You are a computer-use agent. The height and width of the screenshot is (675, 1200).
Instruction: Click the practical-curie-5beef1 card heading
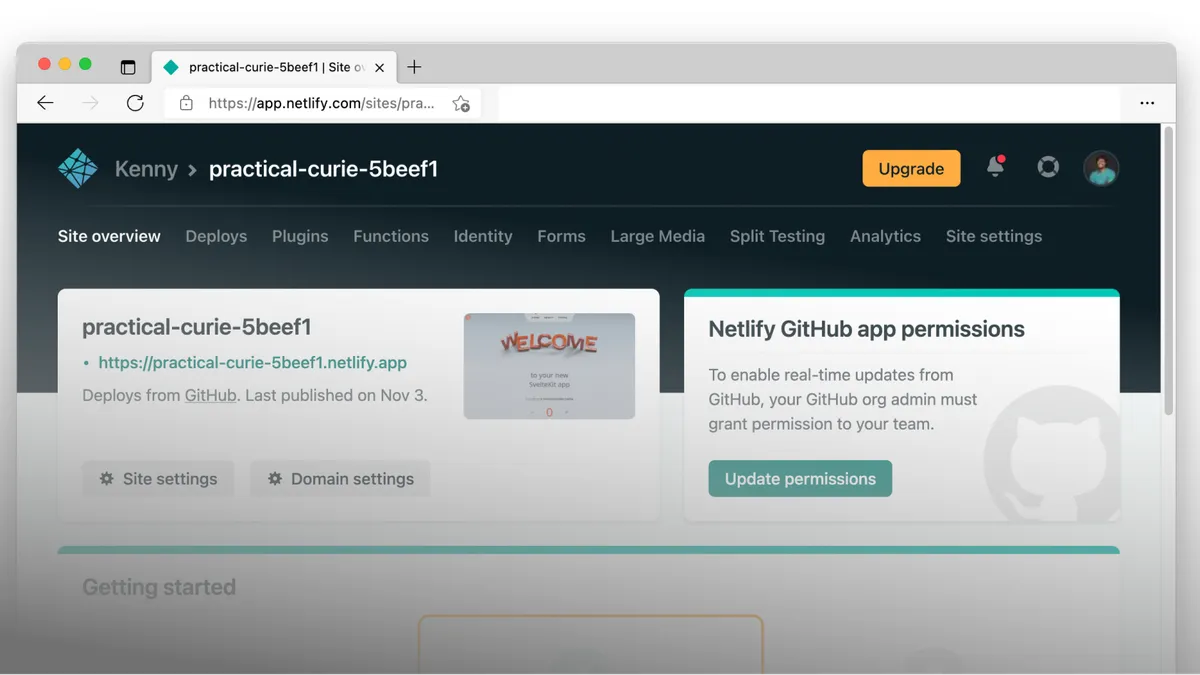tap(197, 327)
